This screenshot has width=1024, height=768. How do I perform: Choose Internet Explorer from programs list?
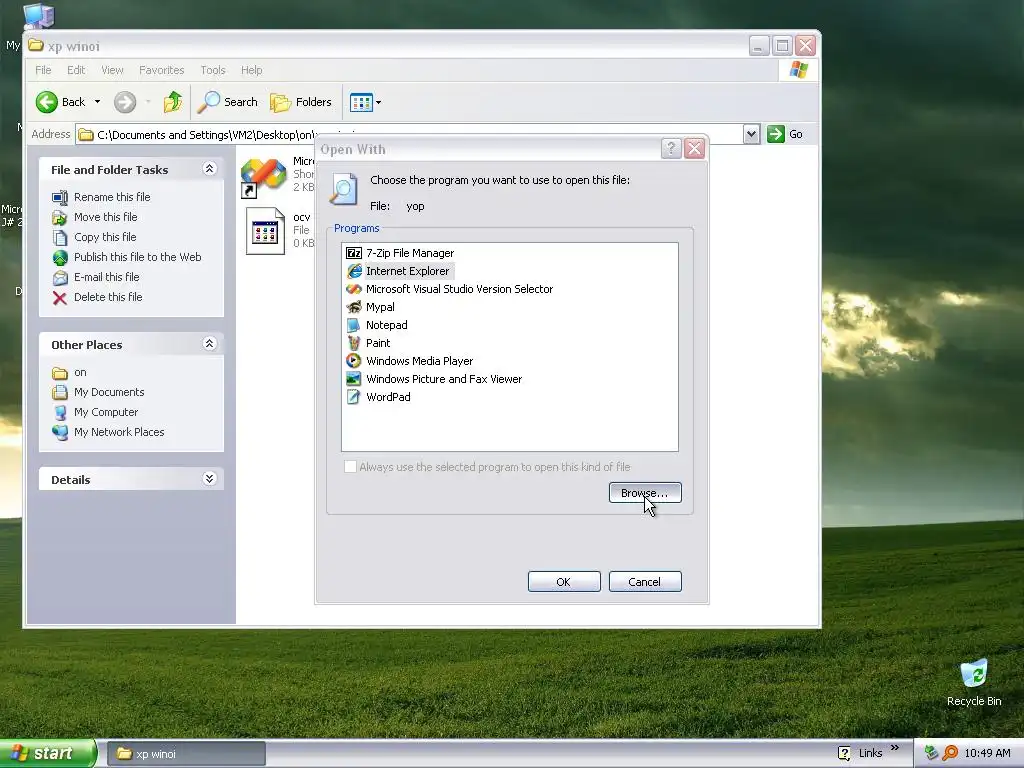(x=400, y=271)
